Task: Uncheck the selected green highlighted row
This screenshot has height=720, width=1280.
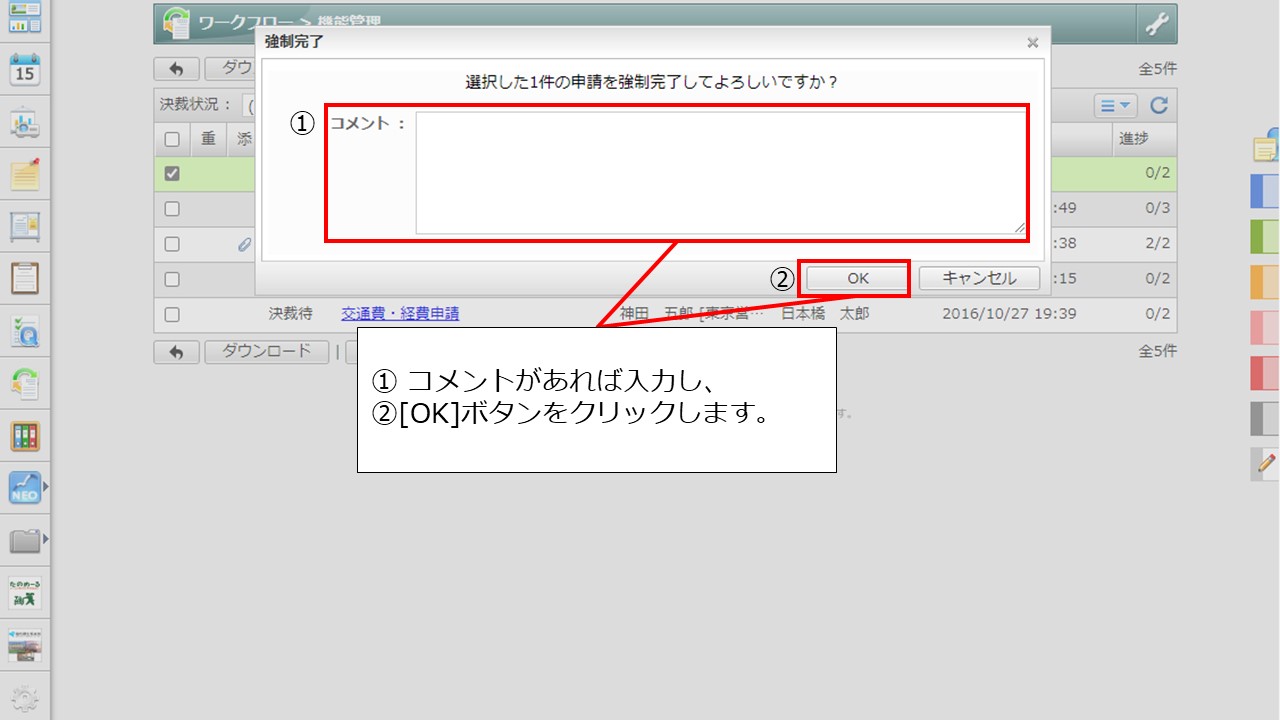Action: point(171,173)
